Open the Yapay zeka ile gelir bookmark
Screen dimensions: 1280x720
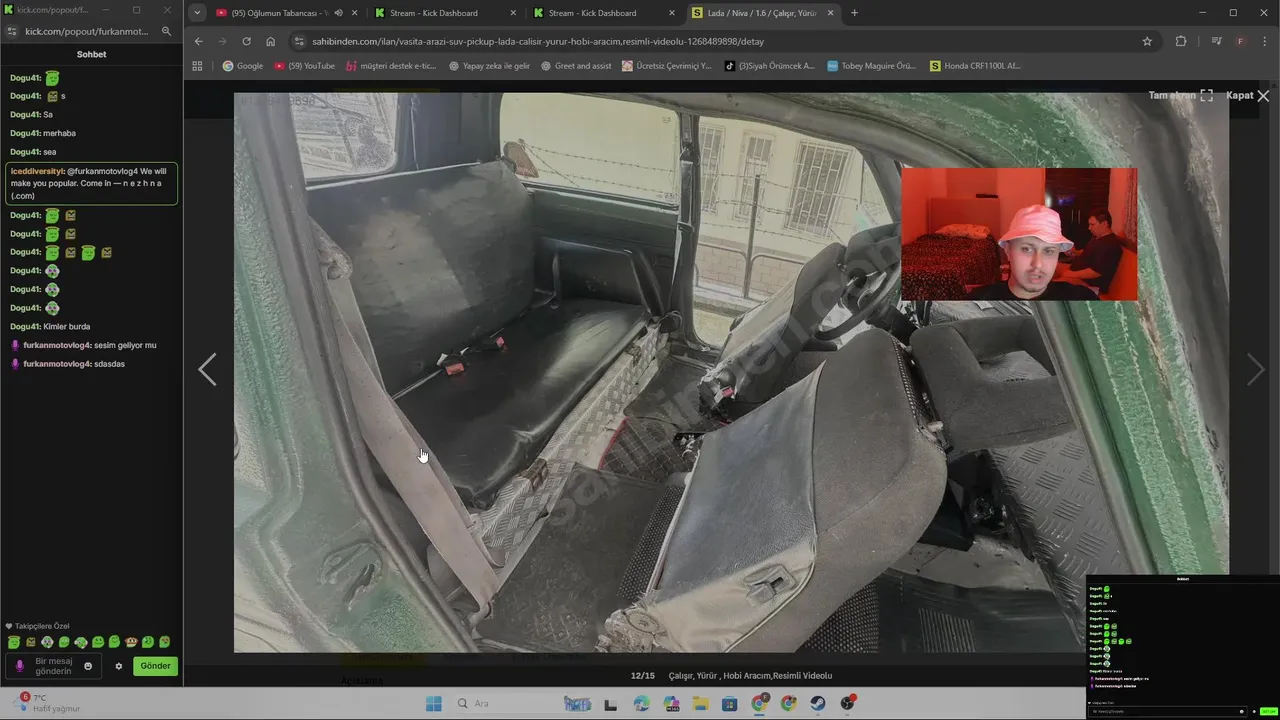tap(489, 66)
